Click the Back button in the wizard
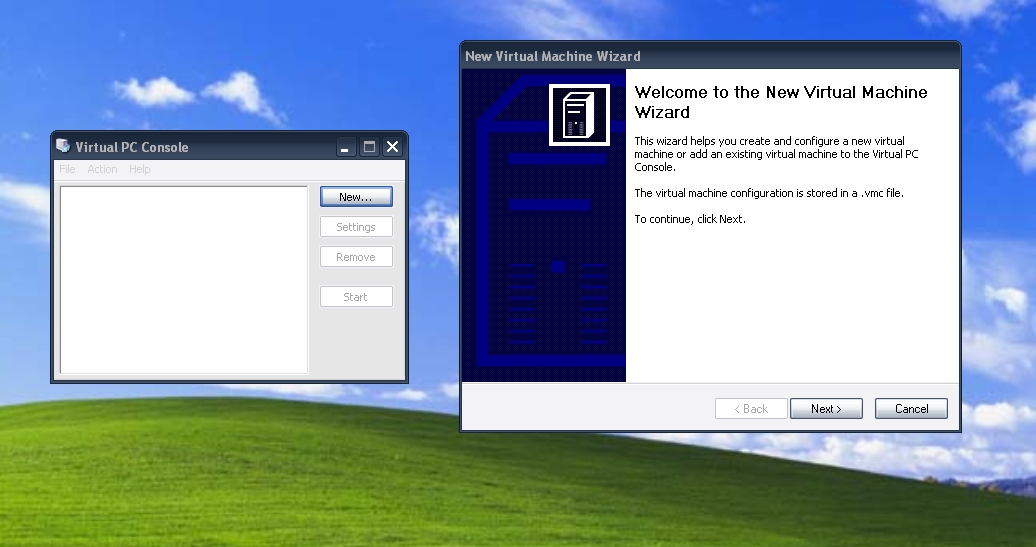This screenshot has height=547, width=1036. point(751,409)
